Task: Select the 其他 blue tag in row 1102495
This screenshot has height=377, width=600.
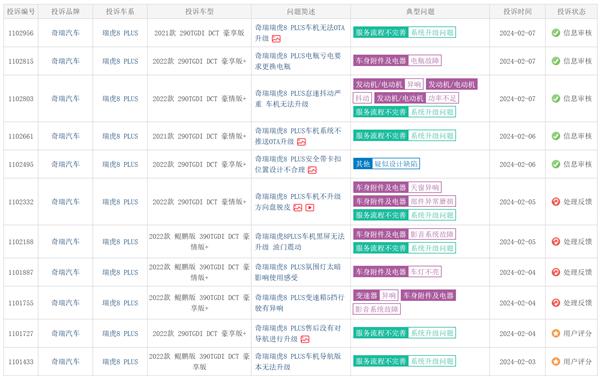Action: pyautogui.click(x=362, y=164)
